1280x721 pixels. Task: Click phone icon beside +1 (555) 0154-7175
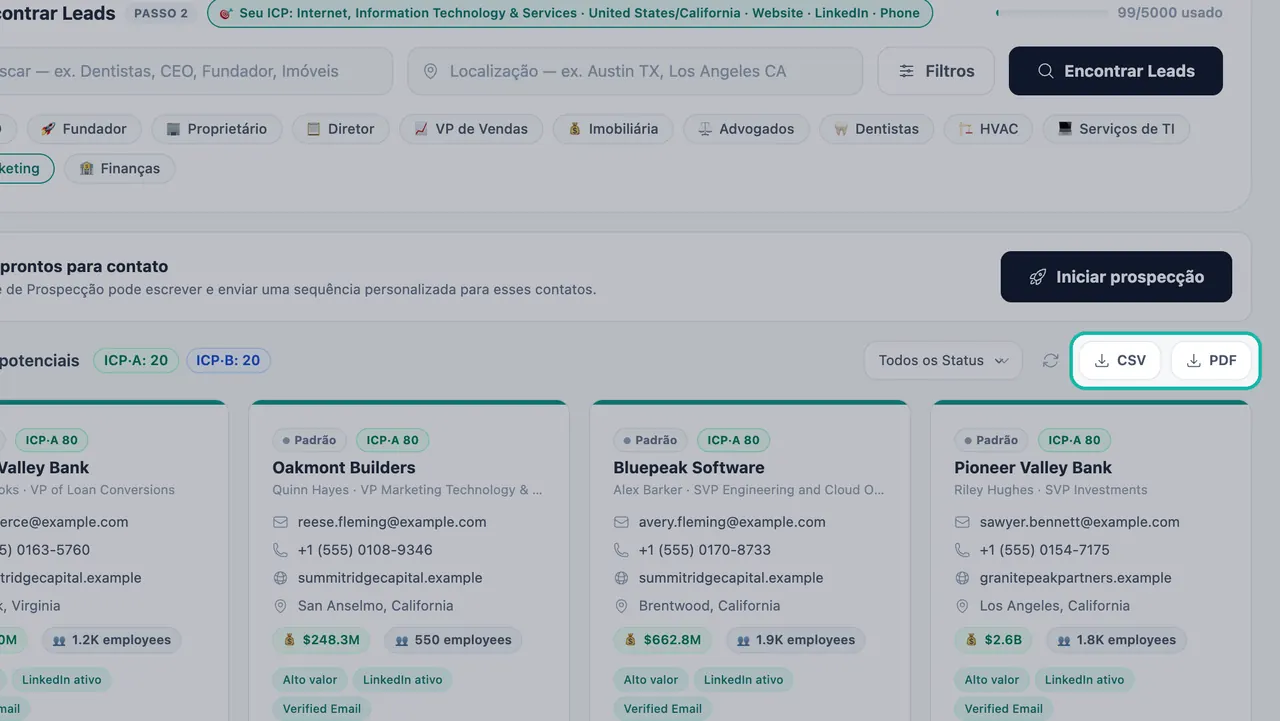(962, 550)
